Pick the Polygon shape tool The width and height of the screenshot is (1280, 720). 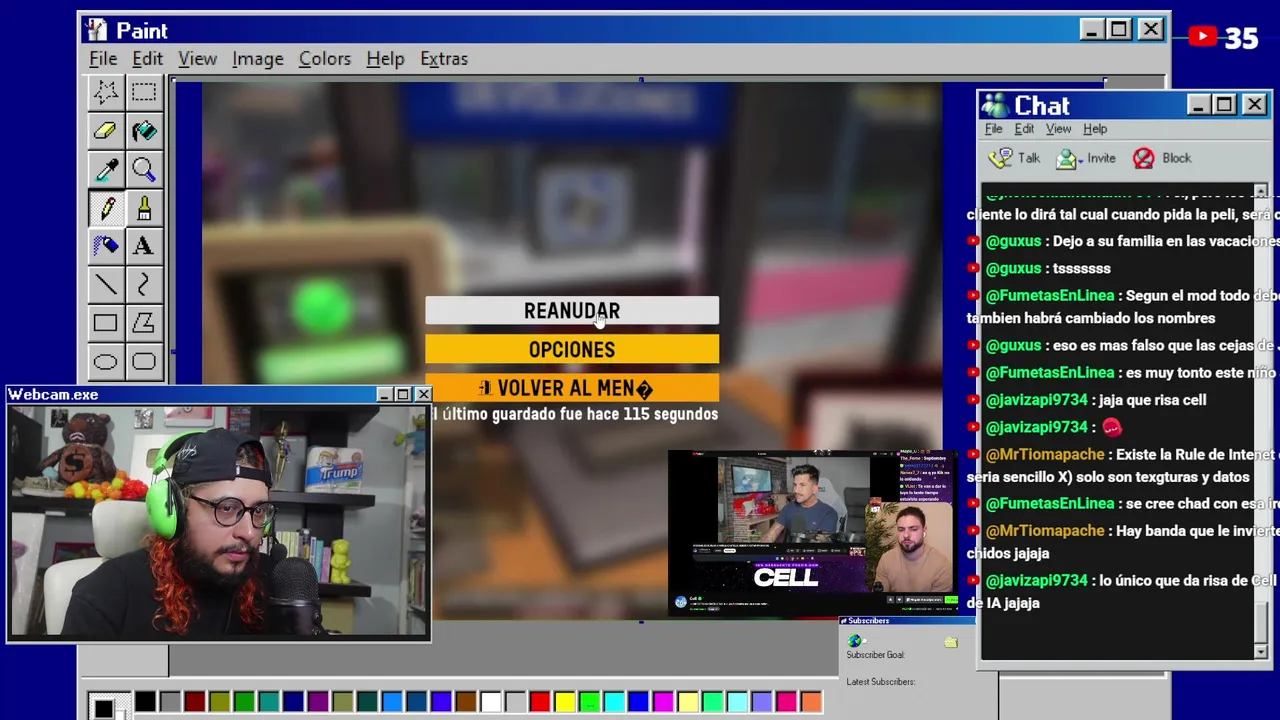tap(143, 323)
